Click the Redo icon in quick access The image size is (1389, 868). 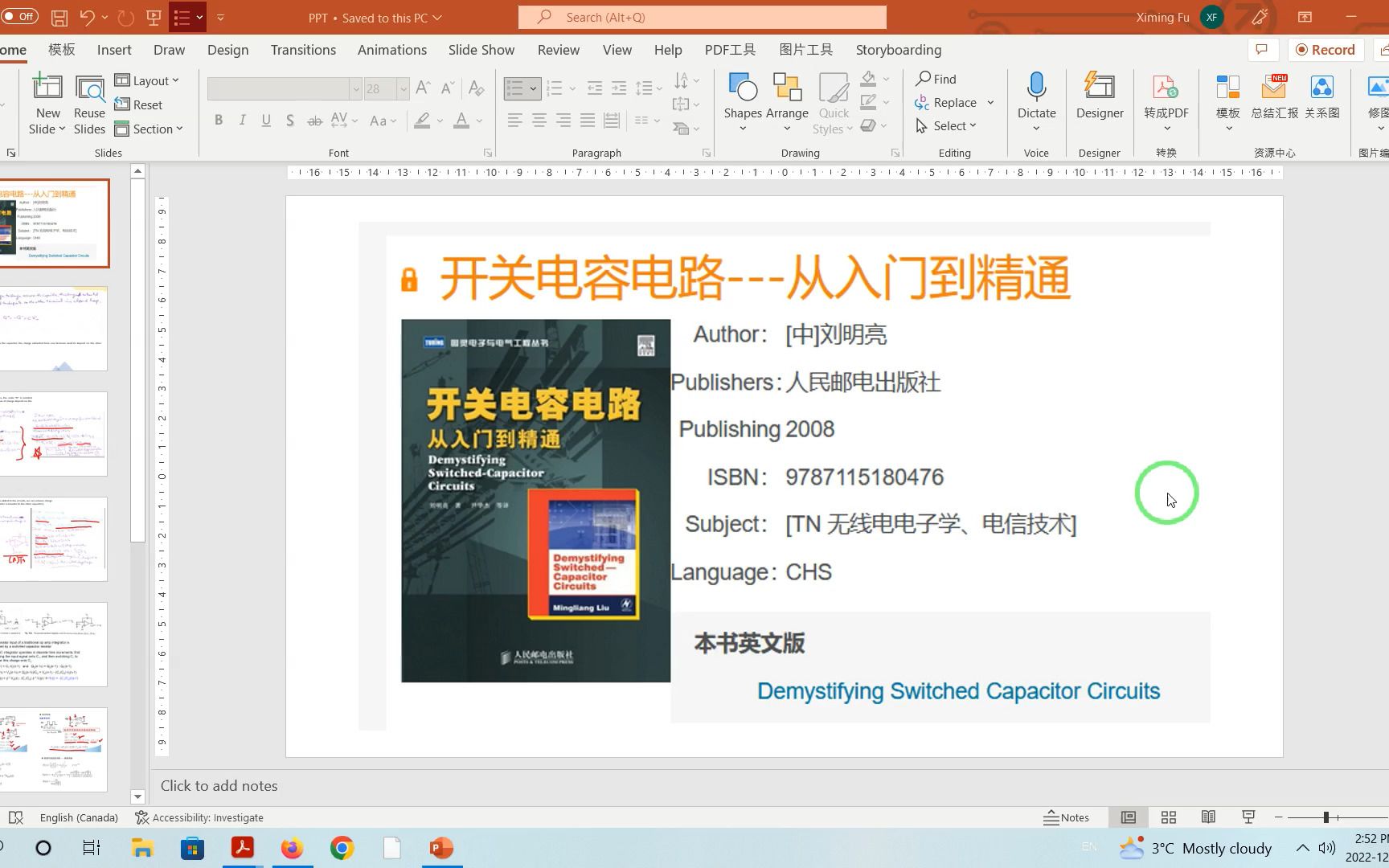click(125, 17)
